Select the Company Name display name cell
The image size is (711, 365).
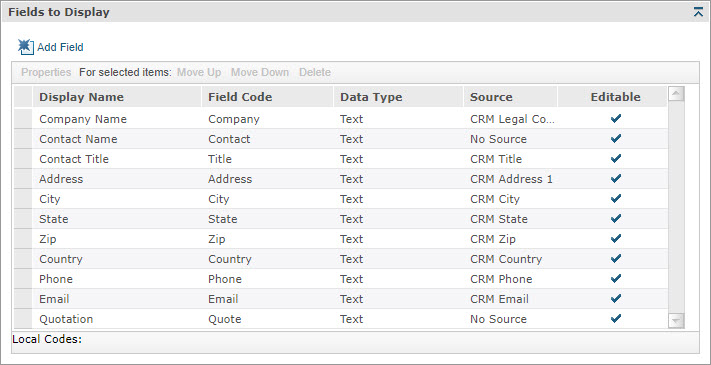(117, 119)
